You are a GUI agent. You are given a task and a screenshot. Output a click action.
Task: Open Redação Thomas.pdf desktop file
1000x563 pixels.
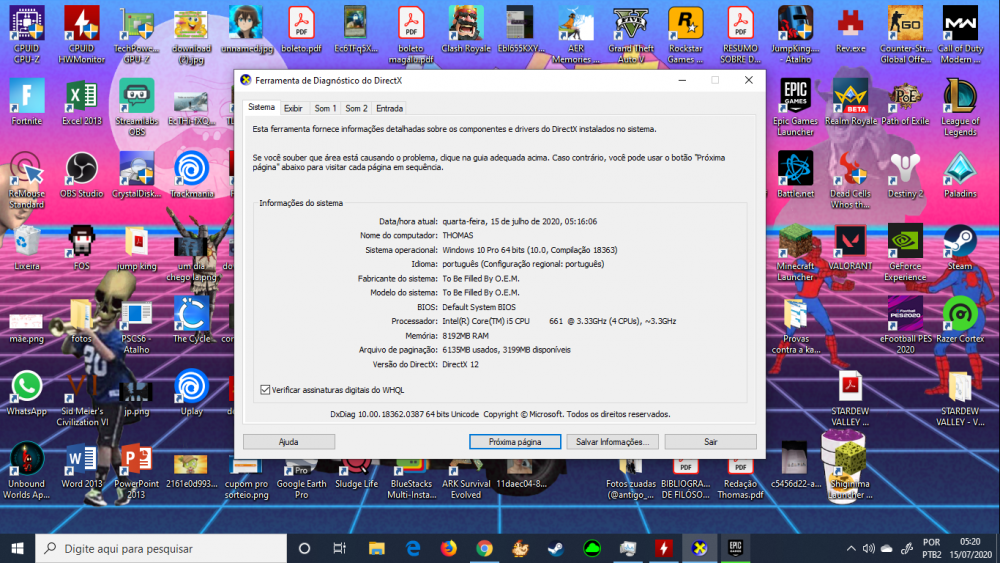[x=740, y=478]
